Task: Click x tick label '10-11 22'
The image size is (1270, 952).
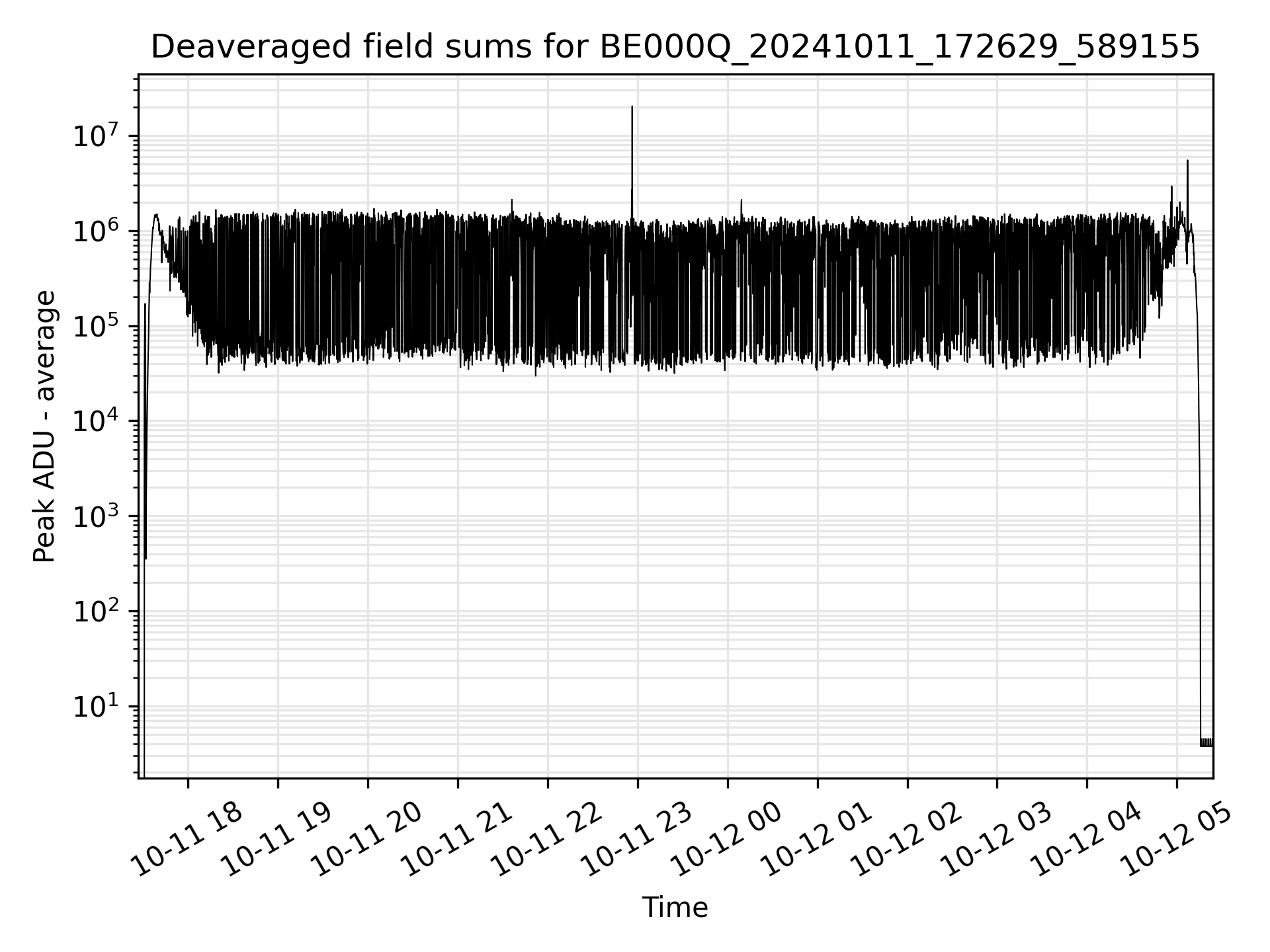Action: (546, 838)
